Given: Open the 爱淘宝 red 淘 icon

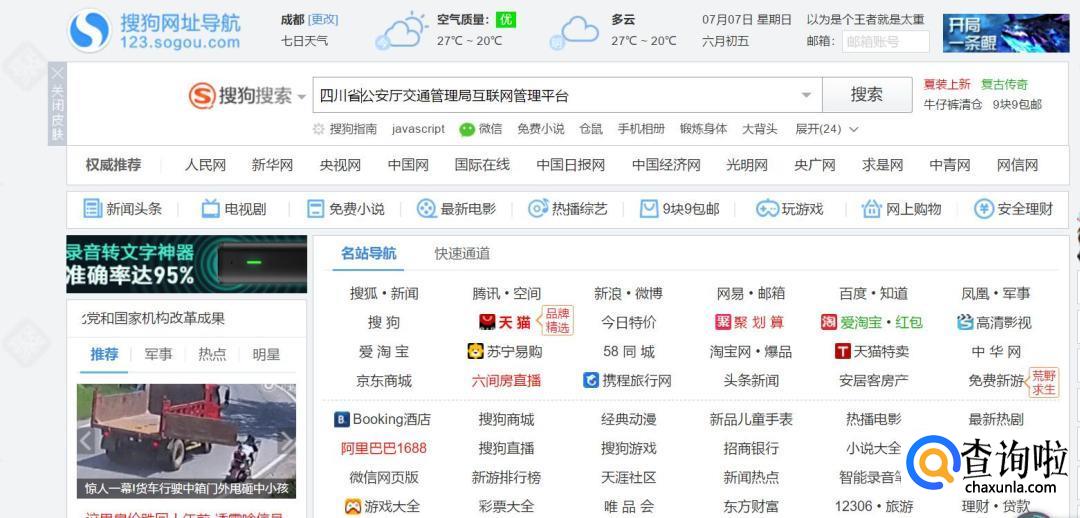Looking at the screenshot, I should point(829,322).
